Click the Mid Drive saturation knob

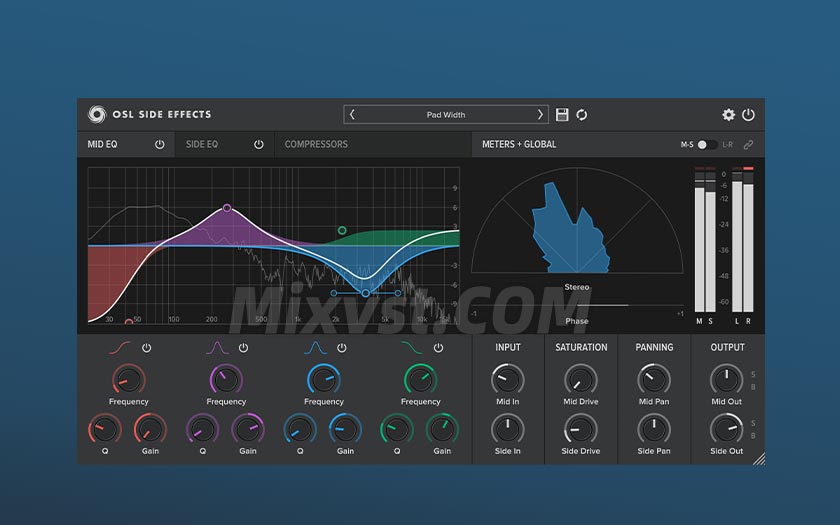pyautogui.click(x=580, y=379)
